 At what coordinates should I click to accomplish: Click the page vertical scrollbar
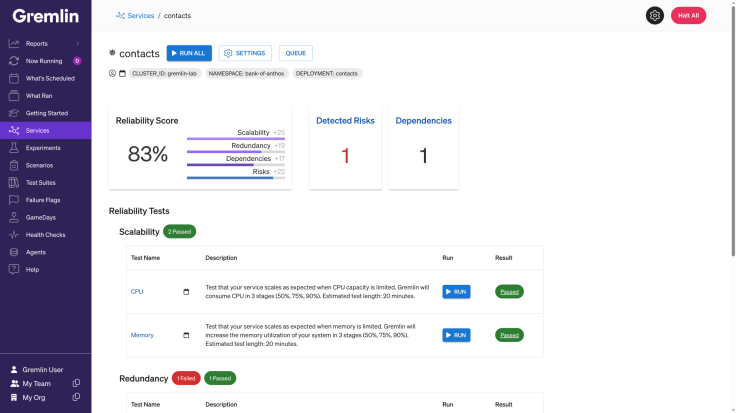(x=733, y=131)
